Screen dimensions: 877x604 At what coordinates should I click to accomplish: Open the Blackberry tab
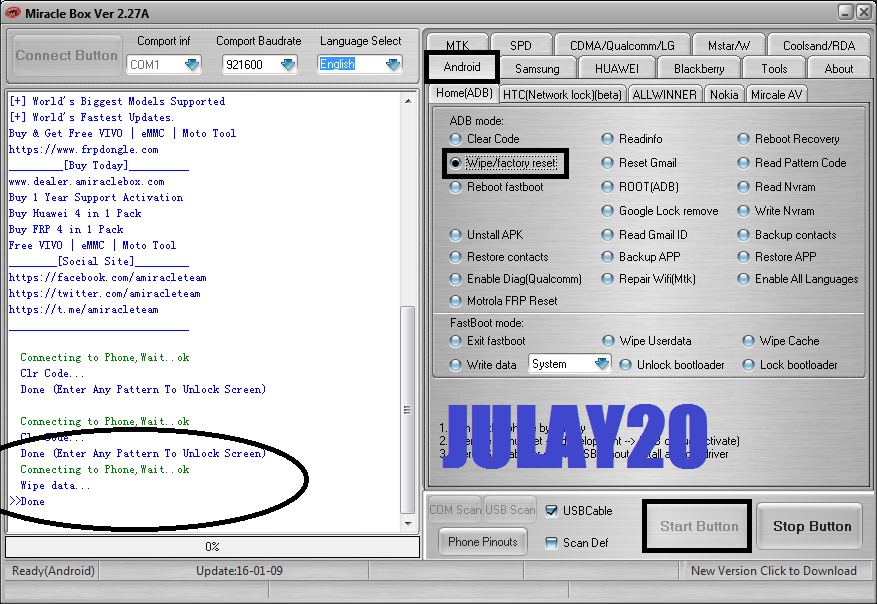(x=699, y=69)
